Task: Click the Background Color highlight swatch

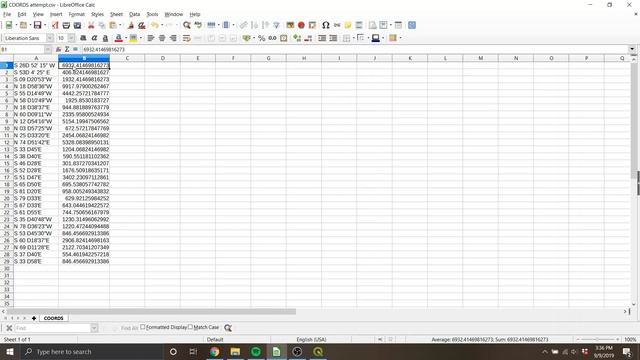Action: 133,38
